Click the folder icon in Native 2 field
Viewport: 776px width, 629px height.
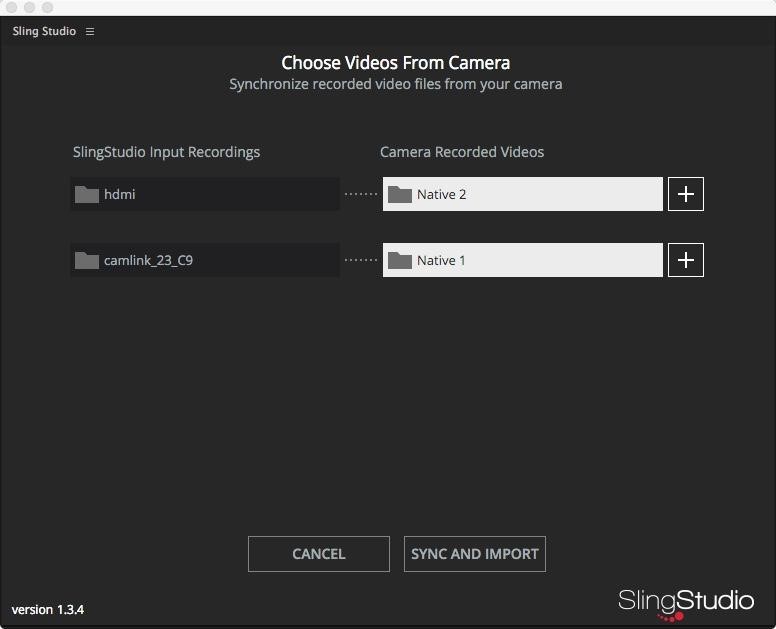[x=400, y=194]
